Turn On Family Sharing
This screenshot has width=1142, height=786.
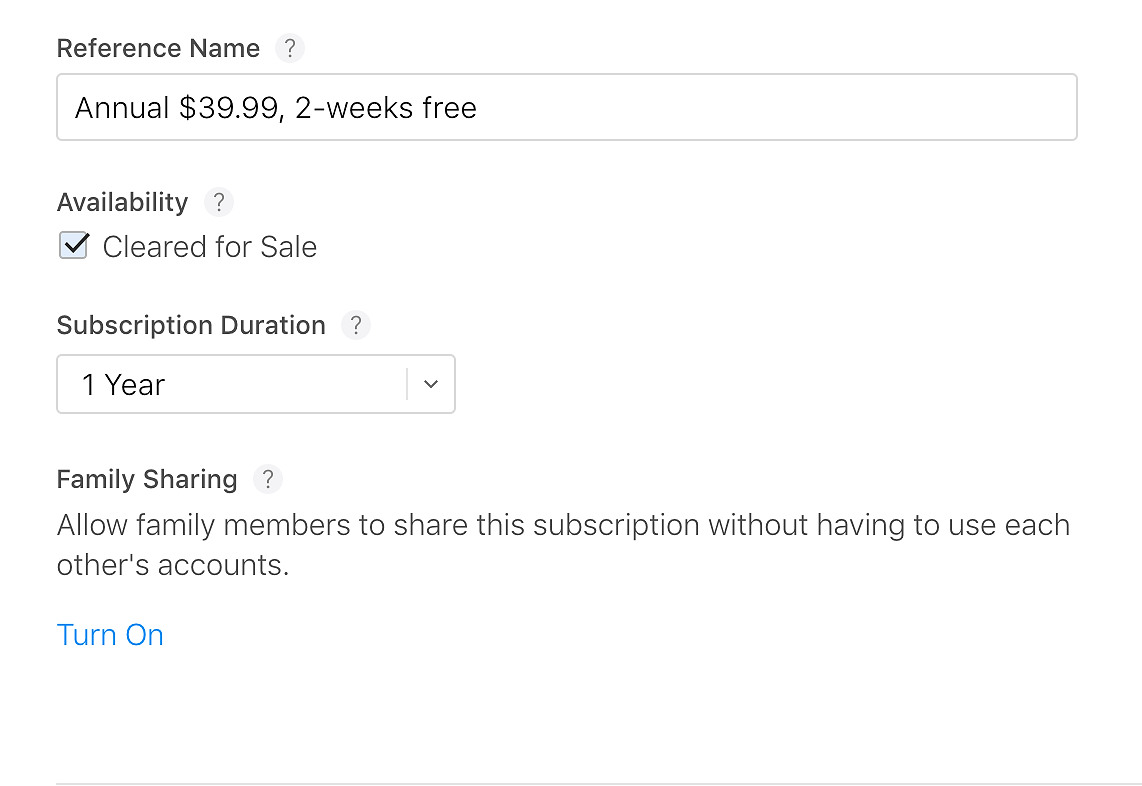coord(110,635)
